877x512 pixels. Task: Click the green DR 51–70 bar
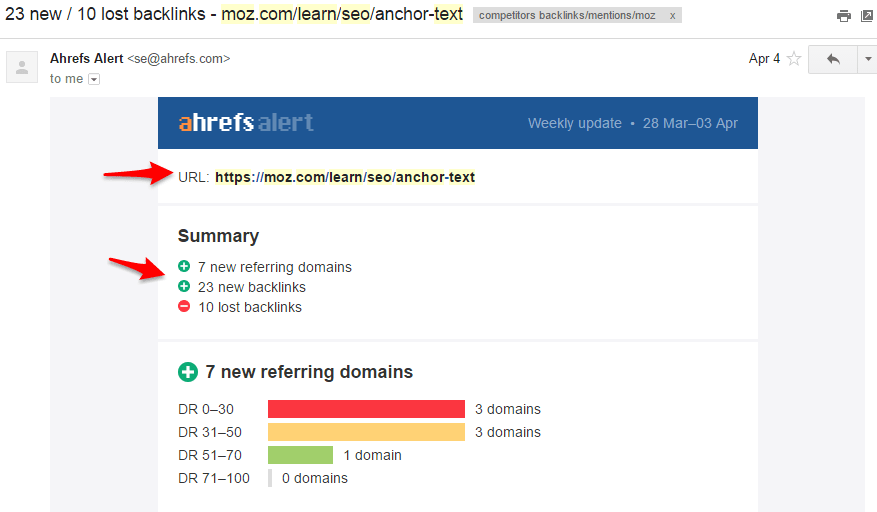click(x=300, y=455)
